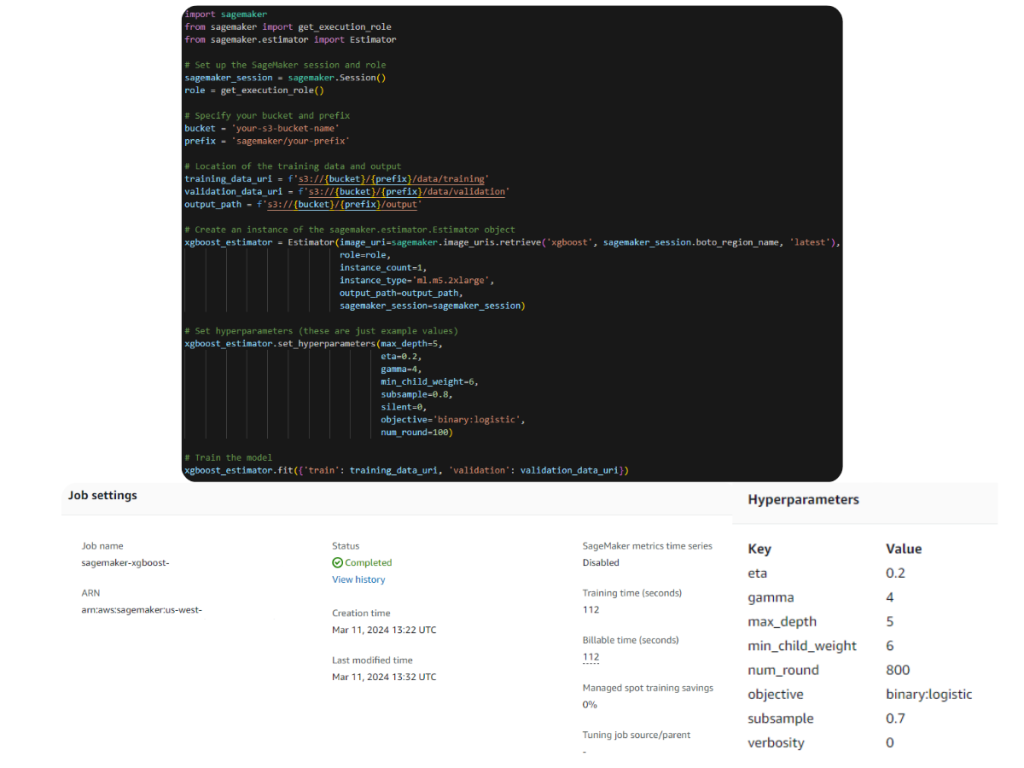Viewport: 1024px width, 768px height.
Task: Click the Key column header
Action: point(760,549)
